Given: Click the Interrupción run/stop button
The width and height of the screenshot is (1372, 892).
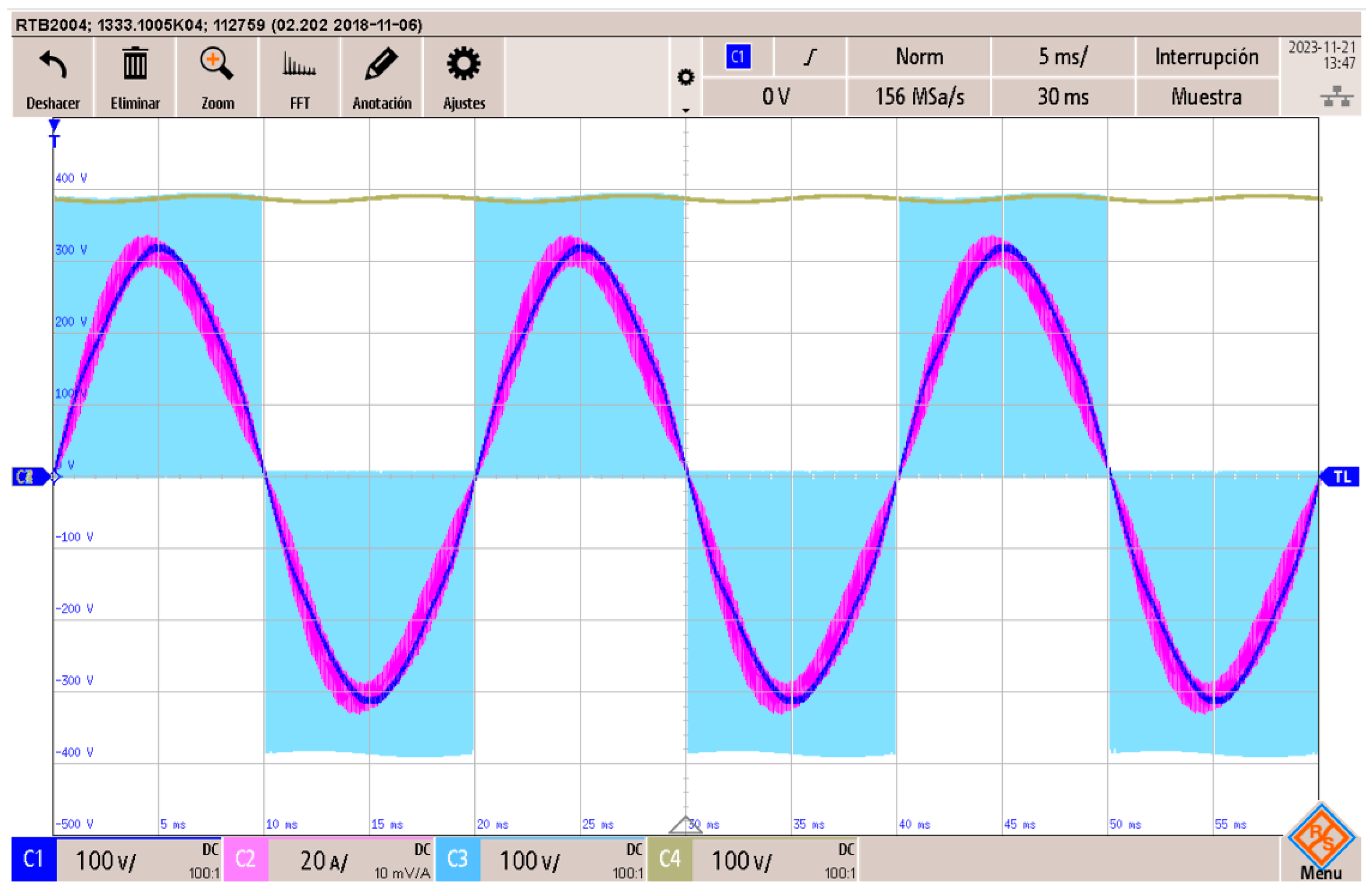Looking at the screenshot, I should tap(1206, 56).
